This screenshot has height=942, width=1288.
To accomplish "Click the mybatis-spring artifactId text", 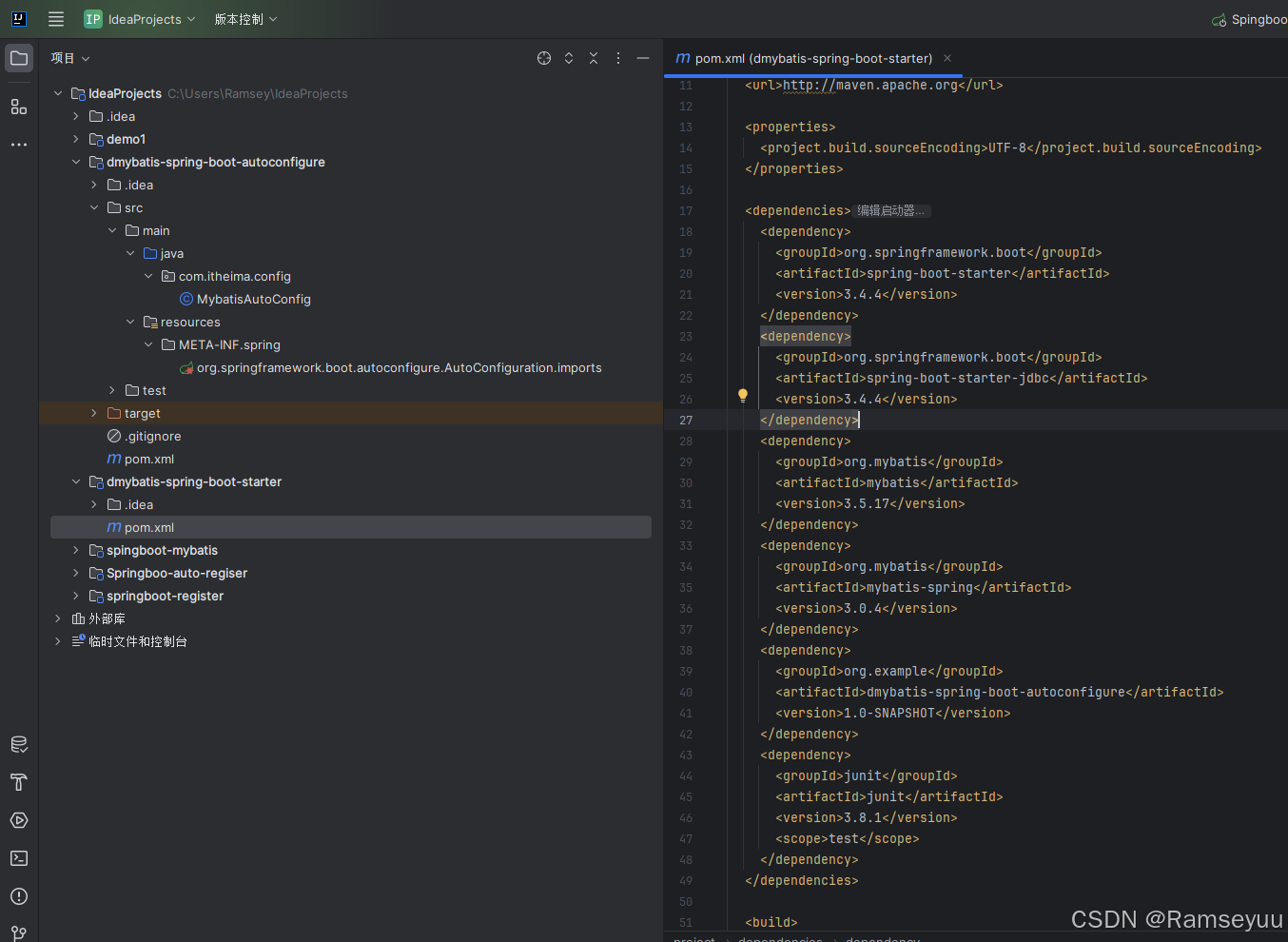I will point(920,587).
